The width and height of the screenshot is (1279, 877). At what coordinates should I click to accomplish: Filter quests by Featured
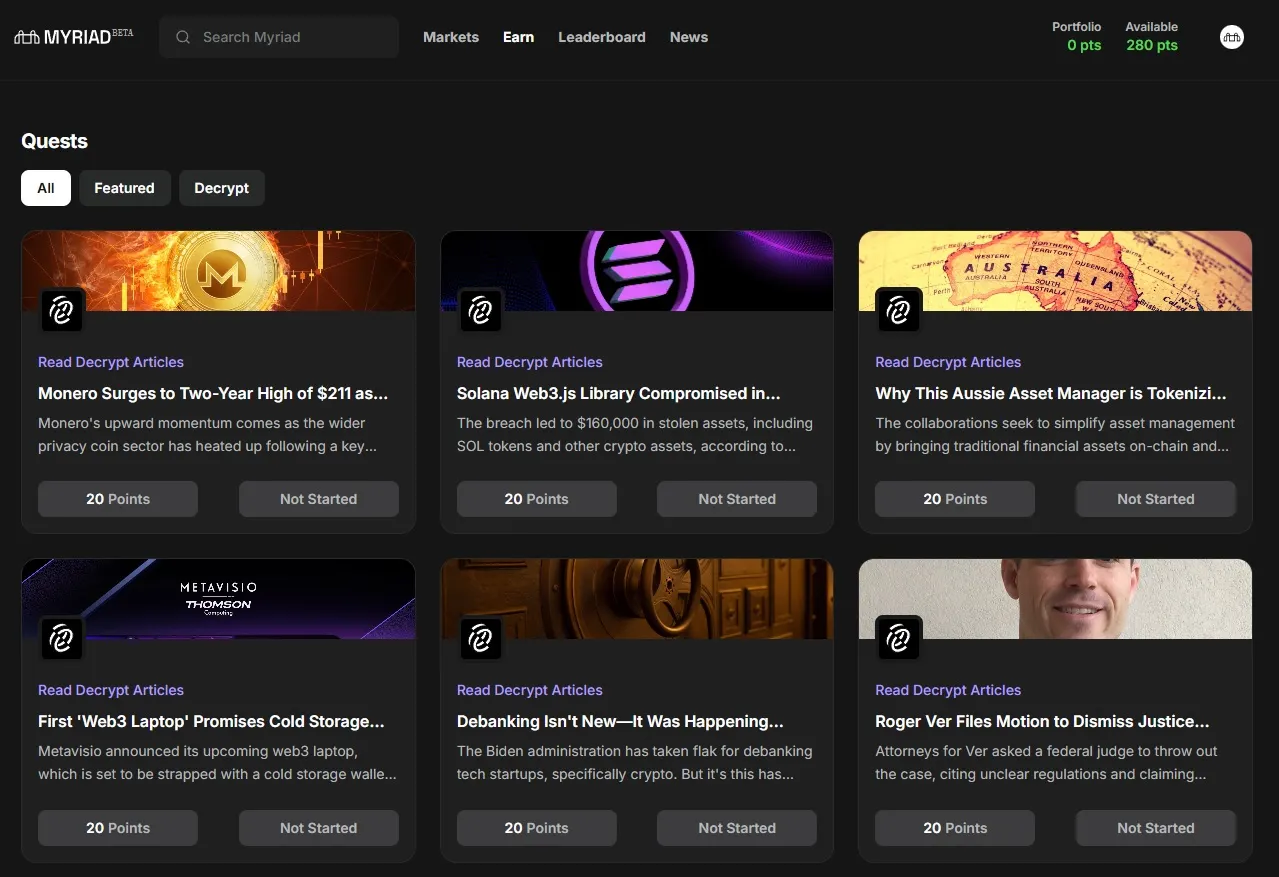tap(124, 188)
